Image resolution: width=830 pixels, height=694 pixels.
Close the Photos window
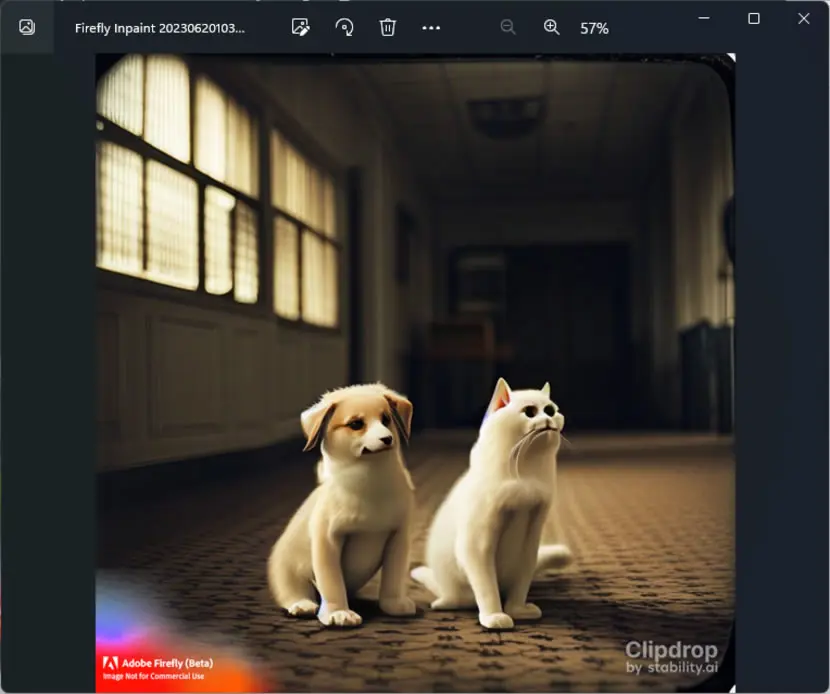click(x=804, y=19)
